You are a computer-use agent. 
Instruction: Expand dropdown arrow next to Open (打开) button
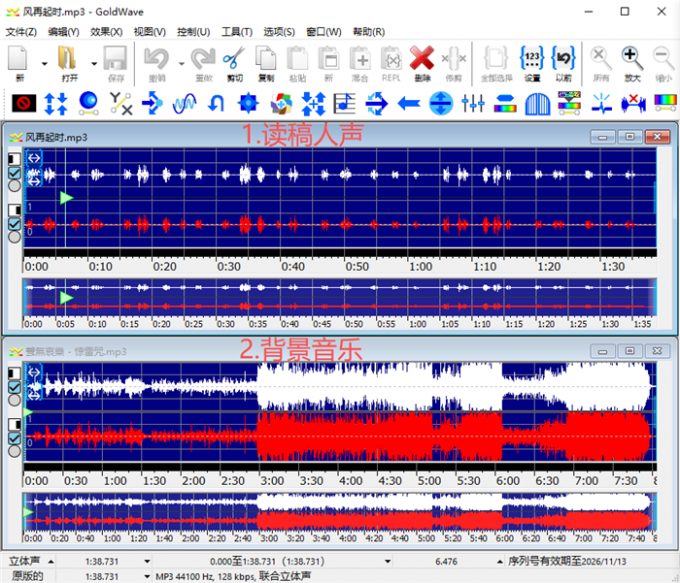point(92,62)
